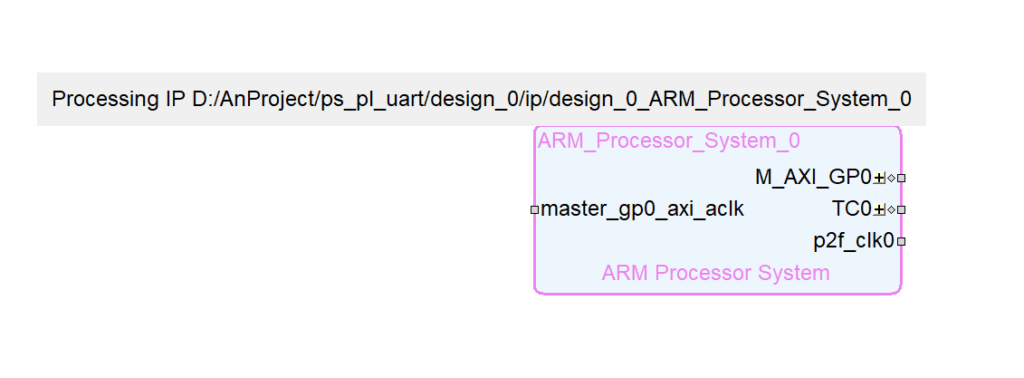Click the diamond marker beside M_AXI_GP0
The height and width of the screenshot is (378, 1024).
(891, 178)
